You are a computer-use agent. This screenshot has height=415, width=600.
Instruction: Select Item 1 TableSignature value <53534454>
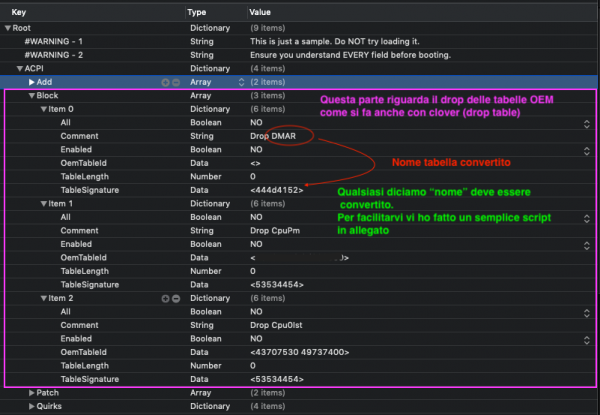click(277, 285)
